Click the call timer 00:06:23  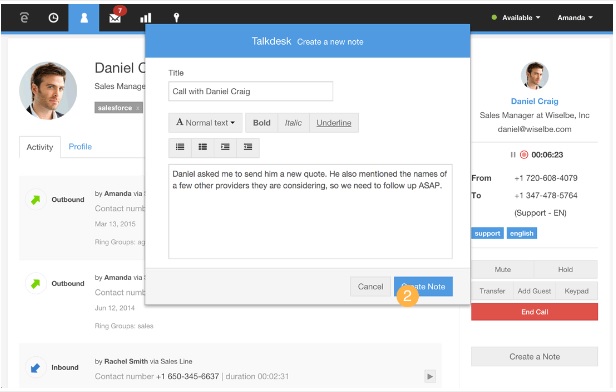547,155
